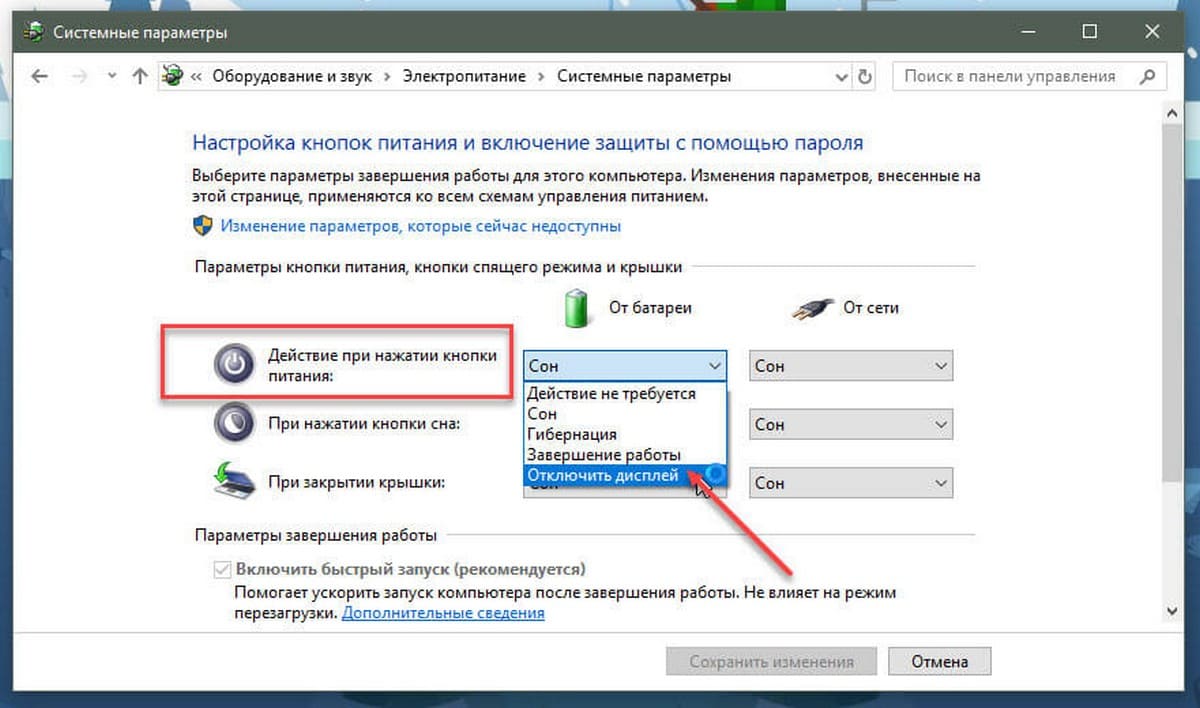The height and width of the screenshot is (708, 1200).
Task: Open «Дополнительные сведения» link
Action: 443,613
